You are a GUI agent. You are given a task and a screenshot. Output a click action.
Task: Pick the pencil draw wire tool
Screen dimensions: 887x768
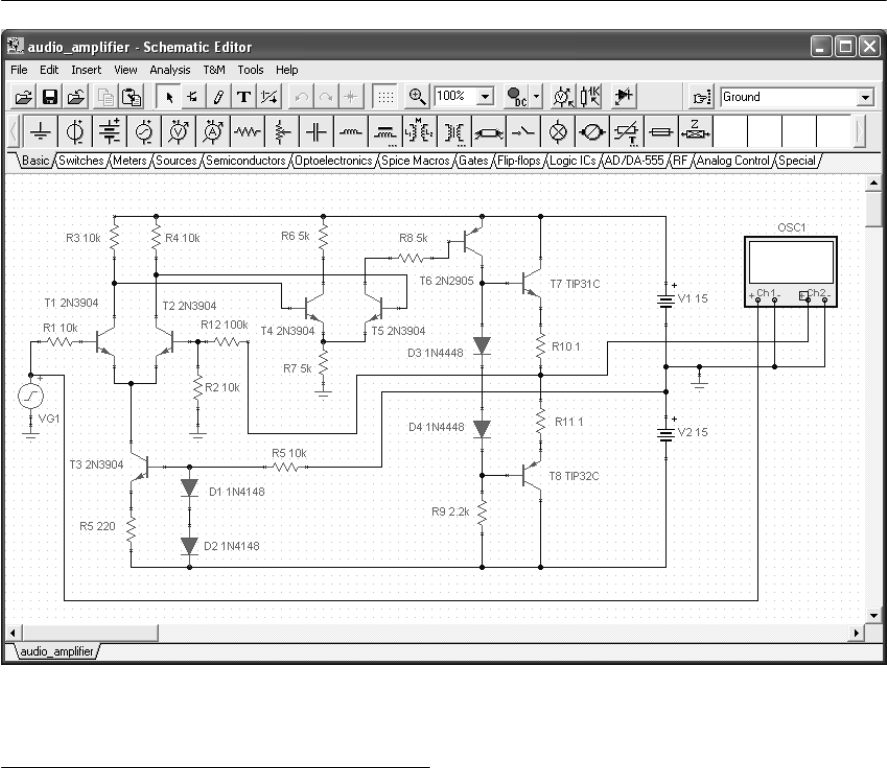point(218,97)
